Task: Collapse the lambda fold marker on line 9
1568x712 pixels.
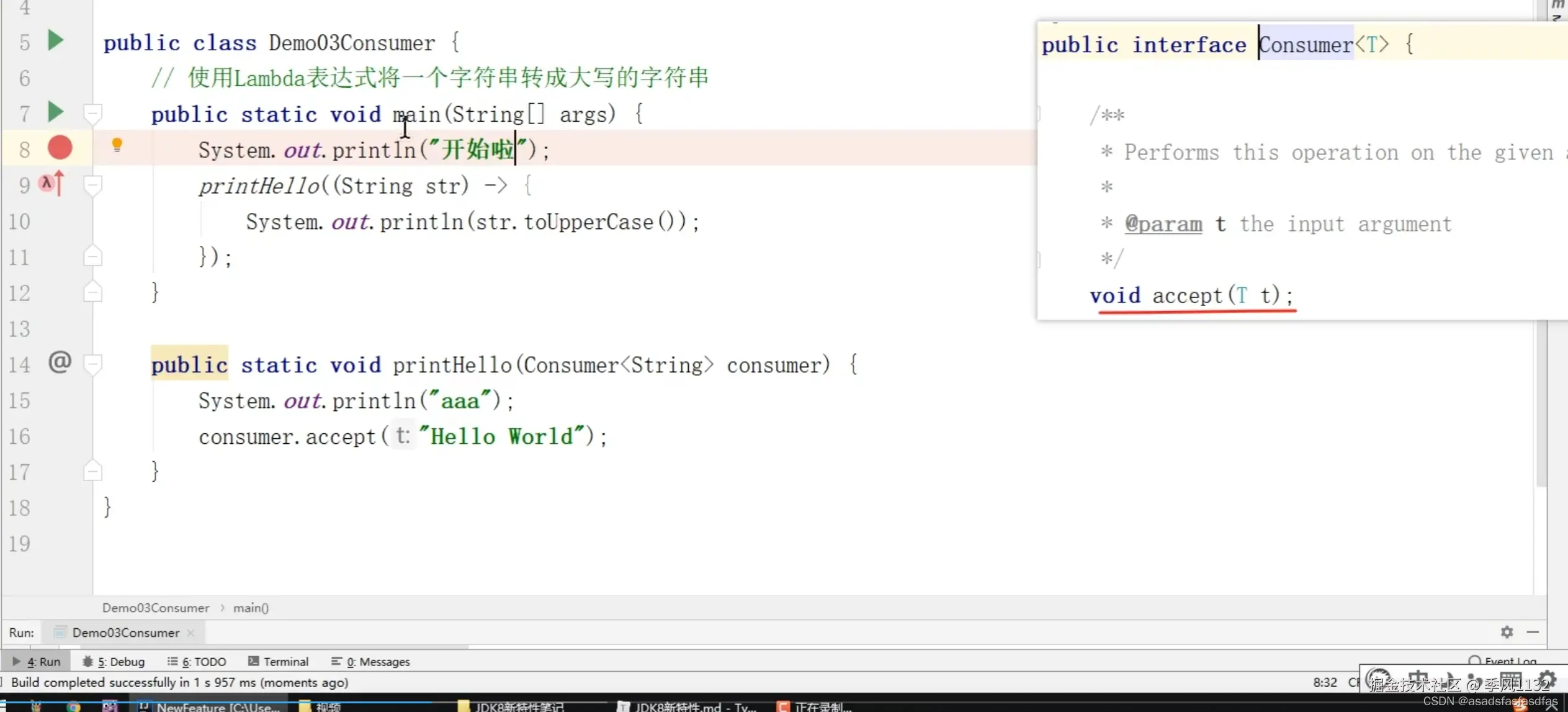Action: [x=92, y=185]
